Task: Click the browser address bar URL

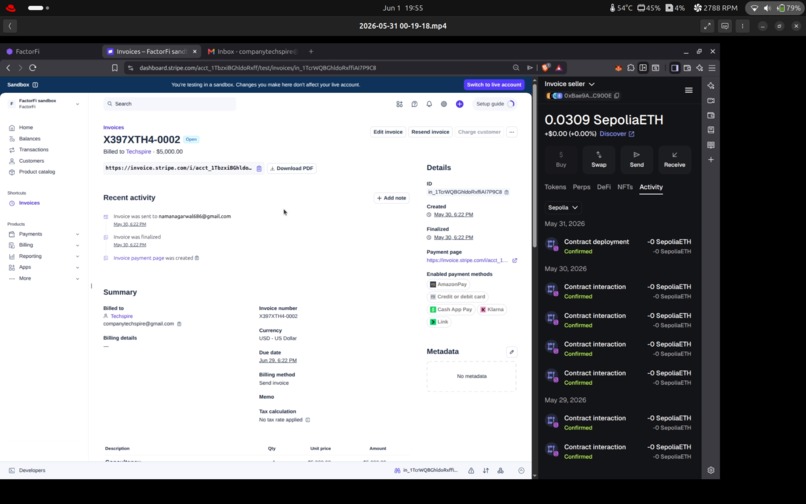Action: tap(257, 67)
